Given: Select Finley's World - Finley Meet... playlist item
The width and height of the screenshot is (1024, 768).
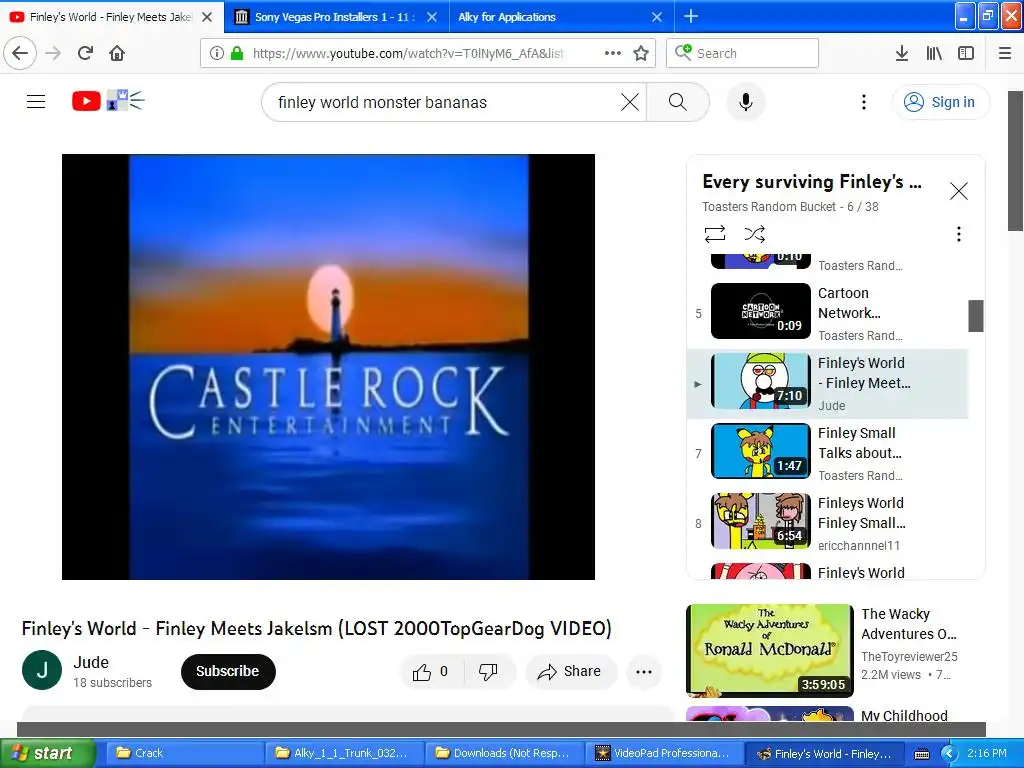Looking at the screenshot, I should [828, 384].
